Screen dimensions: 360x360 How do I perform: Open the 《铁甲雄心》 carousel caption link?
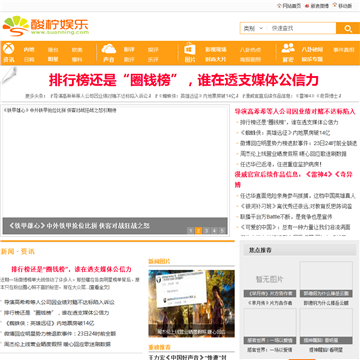click(x=79, y=226)
